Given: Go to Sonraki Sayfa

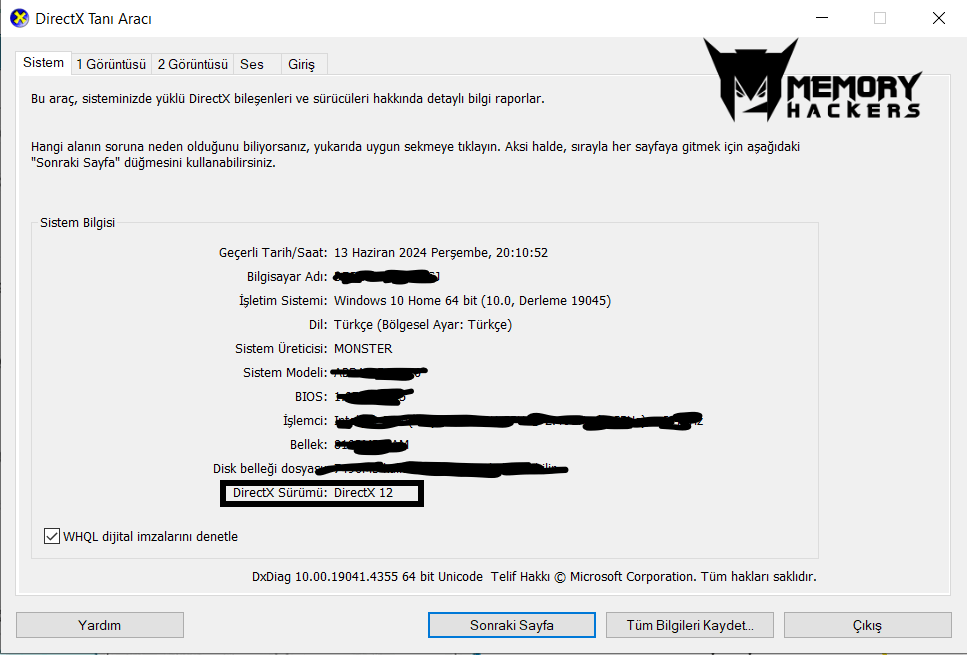Looking at the screenshot, I should click(512, 625).
